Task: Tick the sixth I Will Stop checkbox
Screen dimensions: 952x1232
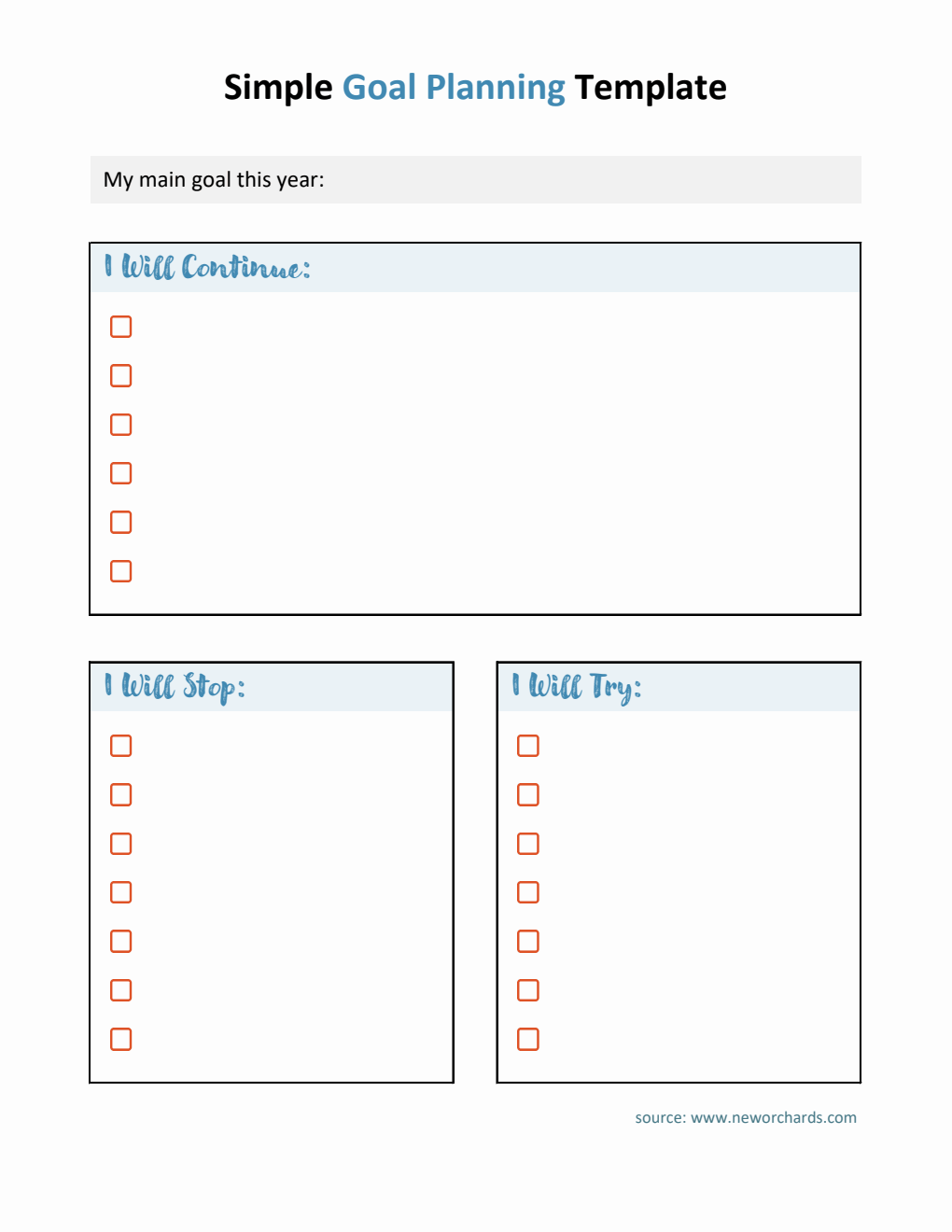Action: point(121,990)
